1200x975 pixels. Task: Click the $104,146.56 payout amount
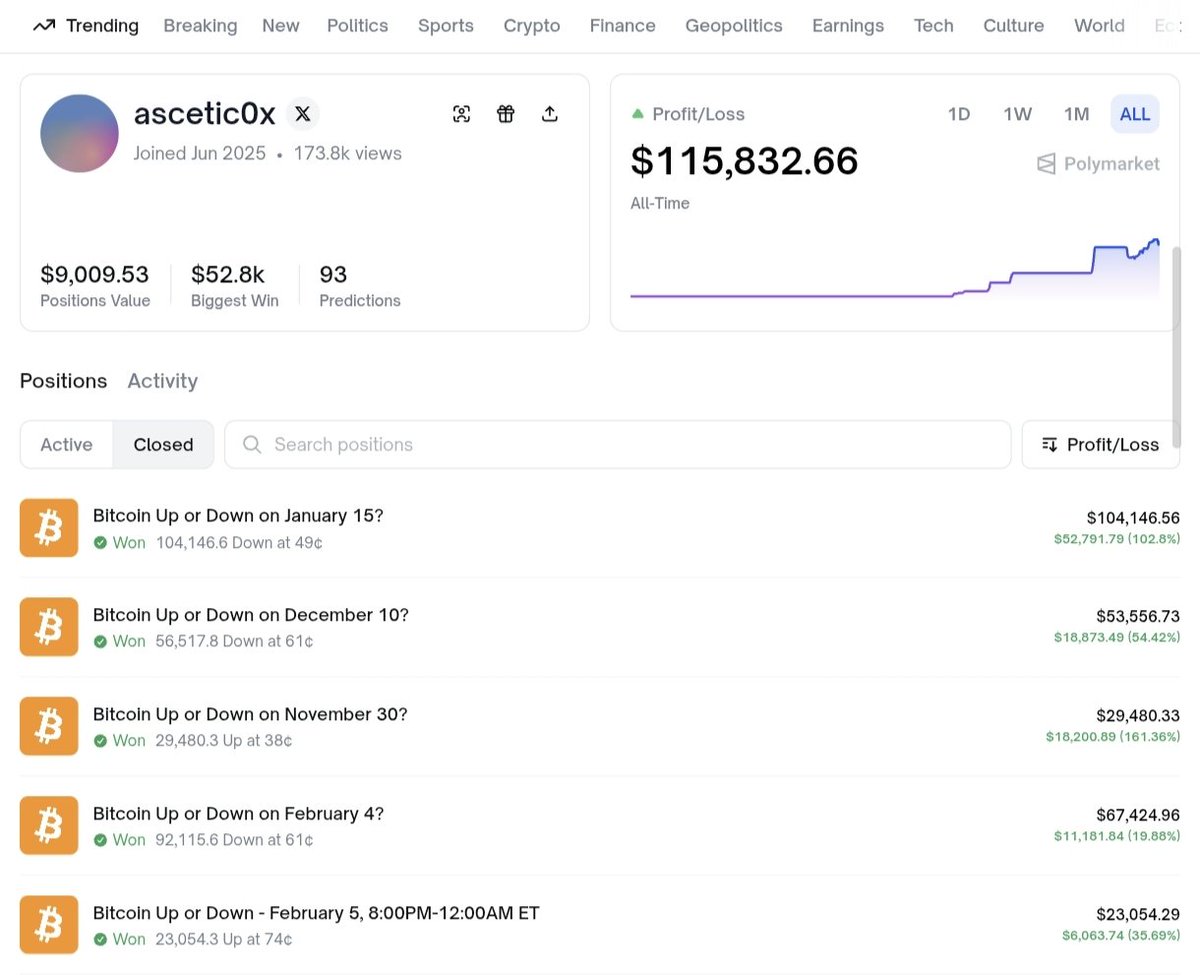(1133, 518)
